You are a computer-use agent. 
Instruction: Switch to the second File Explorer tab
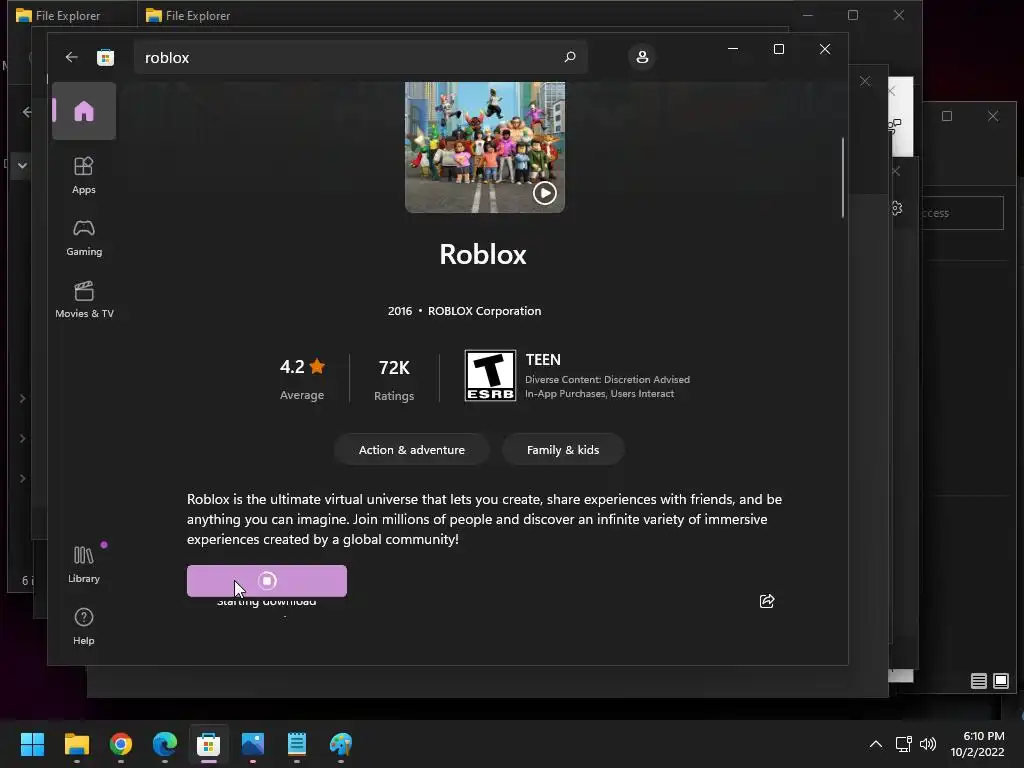coord(188,15)
